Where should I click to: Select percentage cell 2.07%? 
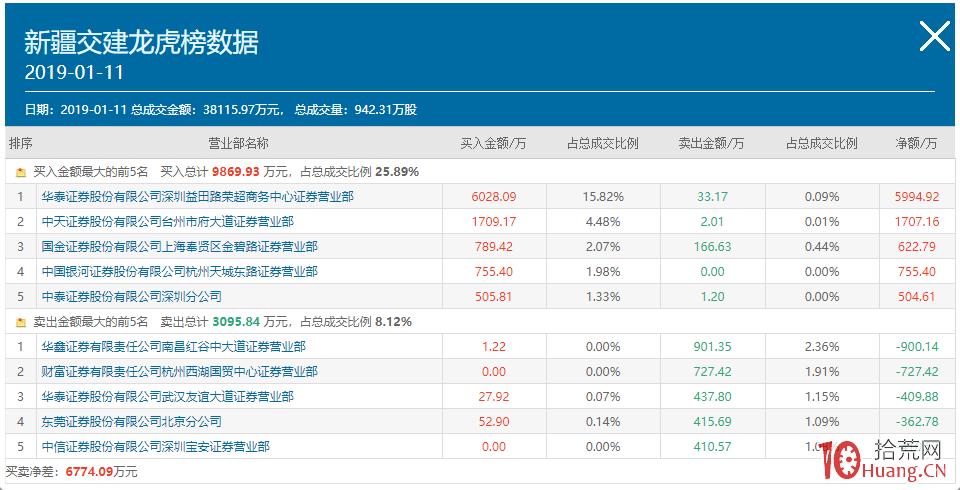click(603, 247)
